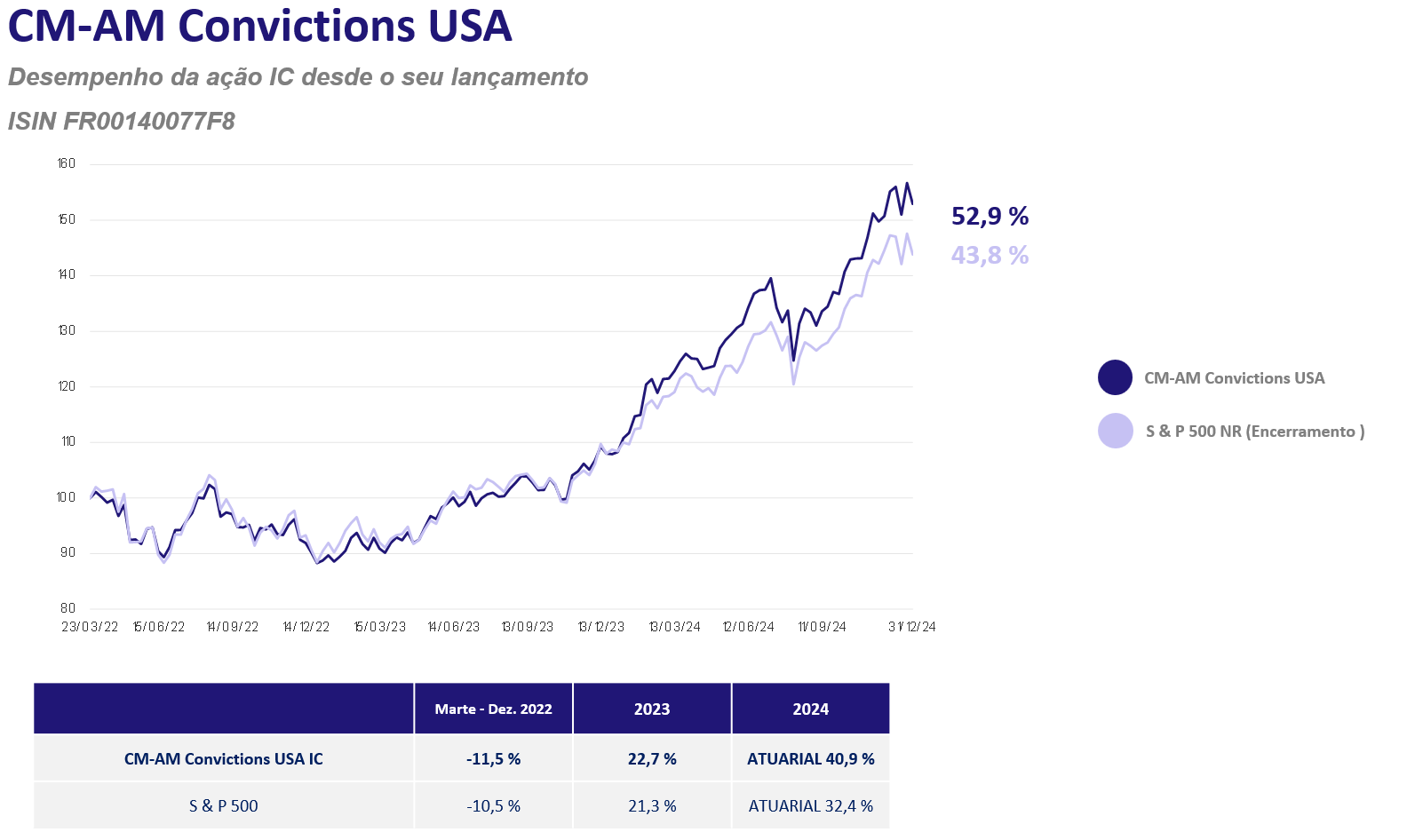Click the ATUARIAL 40,9 % table cell
Viewport: 1415px width, 840px height.
click(x=810, y=759)
